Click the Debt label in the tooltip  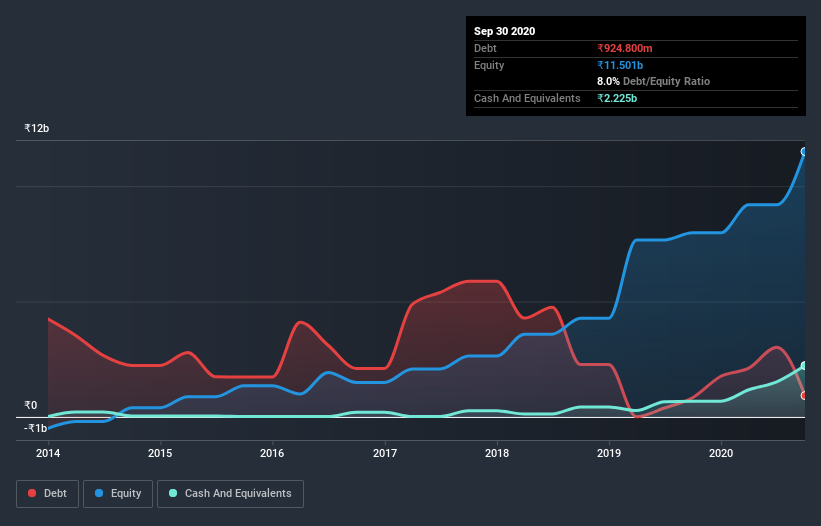click(x=485, y=48)
